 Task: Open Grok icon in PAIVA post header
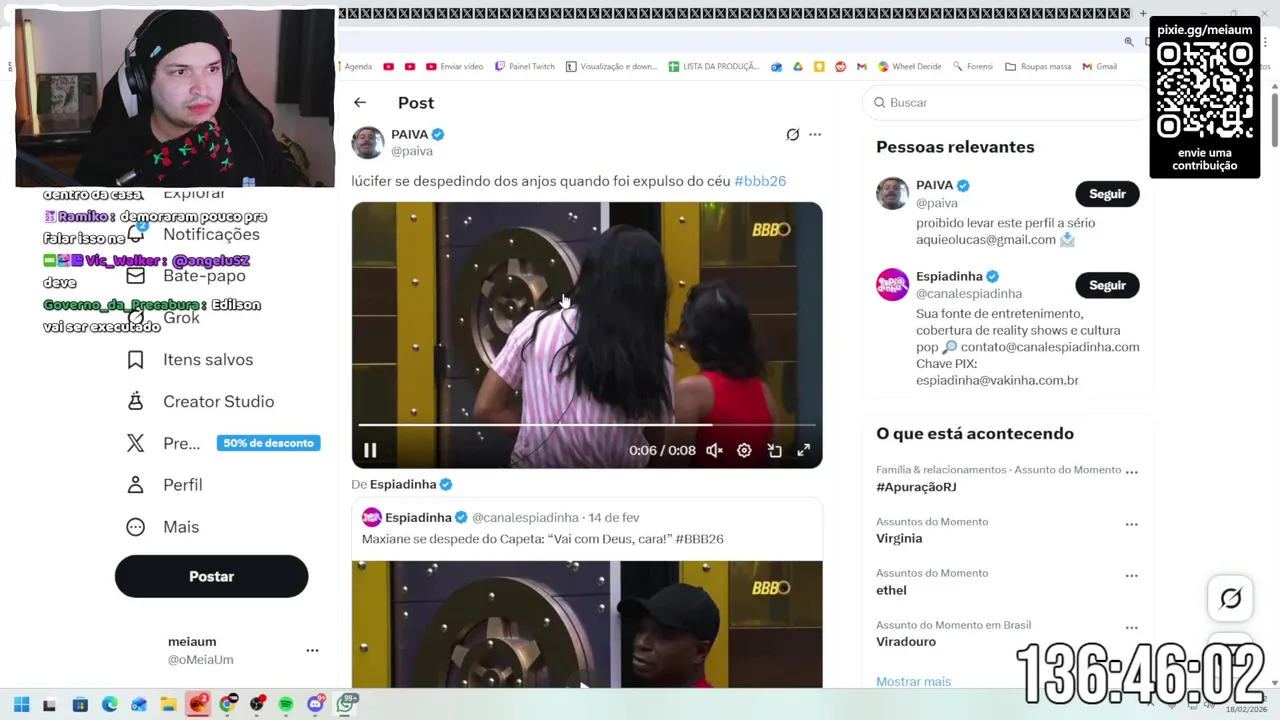pos(793,134)
